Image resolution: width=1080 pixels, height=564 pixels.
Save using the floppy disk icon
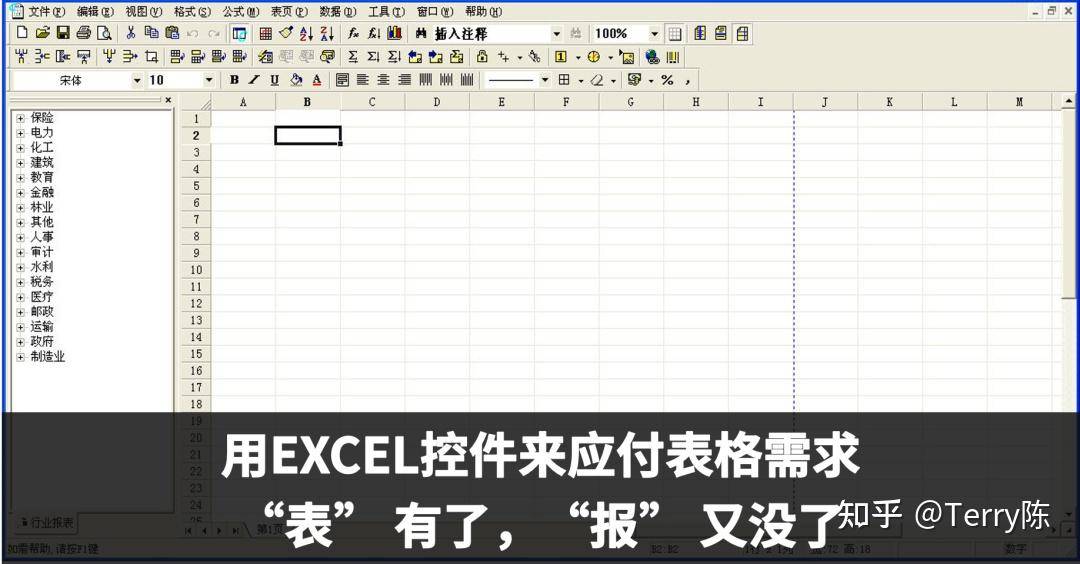pos(63,33)
